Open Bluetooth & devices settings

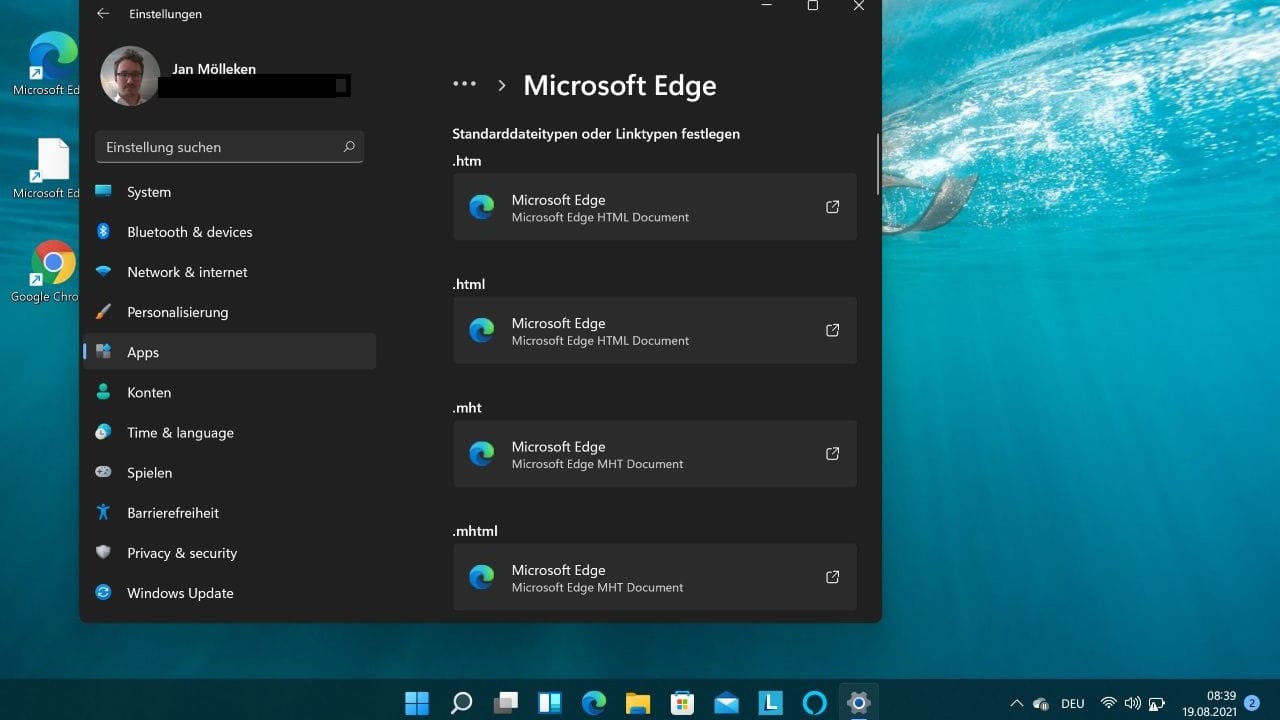(x=230, y=232)
